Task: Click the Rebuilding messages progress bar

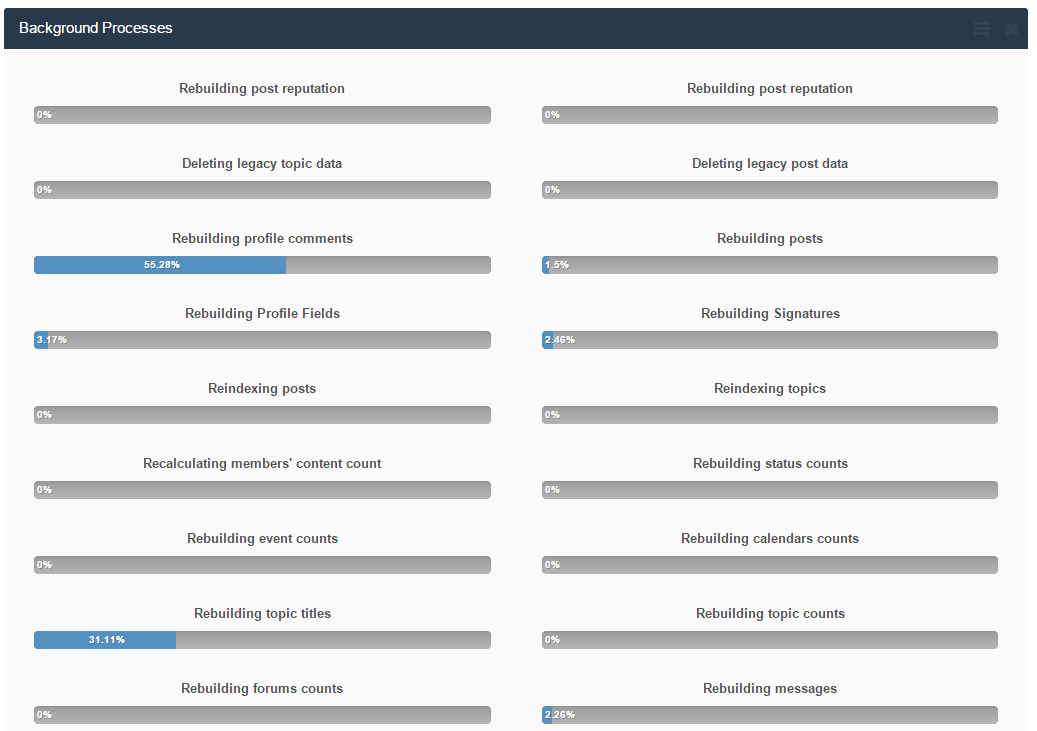Action: coord(770,715)
